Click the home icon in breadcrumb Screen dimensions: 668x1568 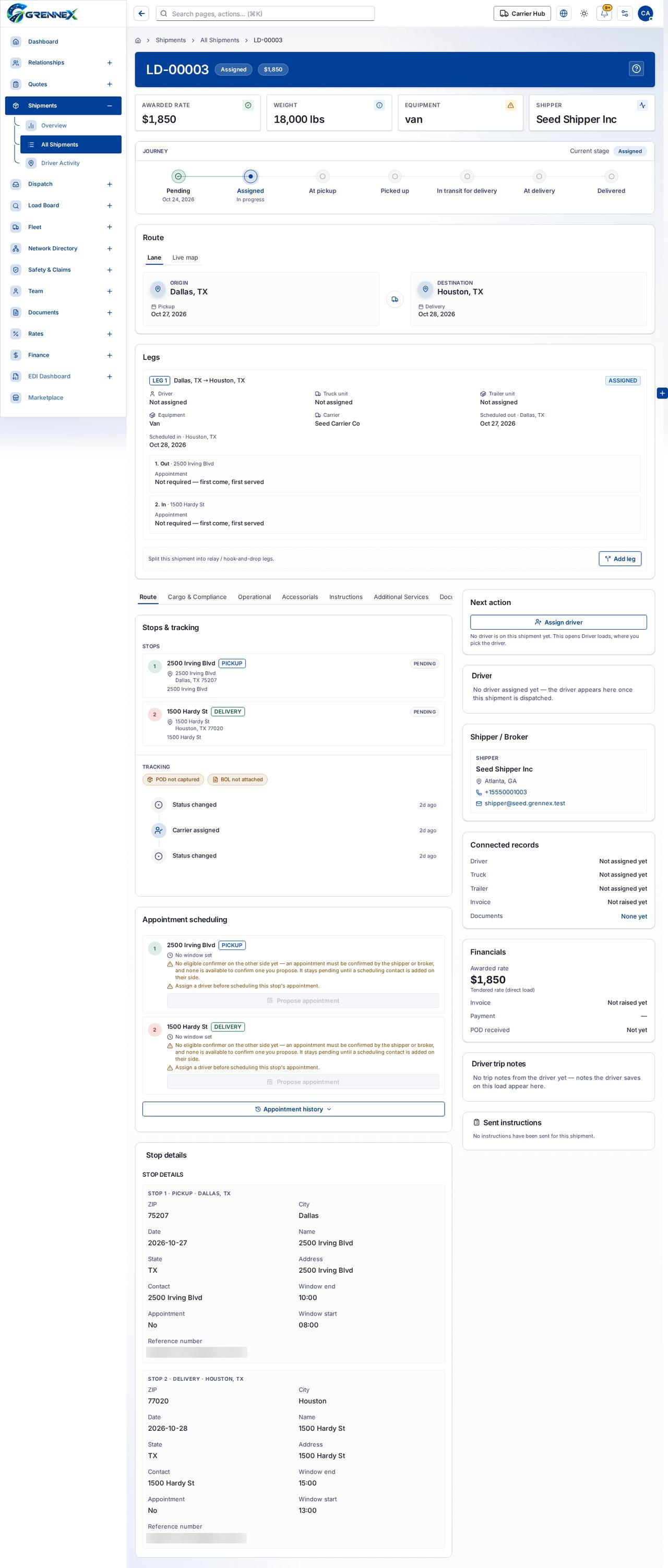pos(138,40)
